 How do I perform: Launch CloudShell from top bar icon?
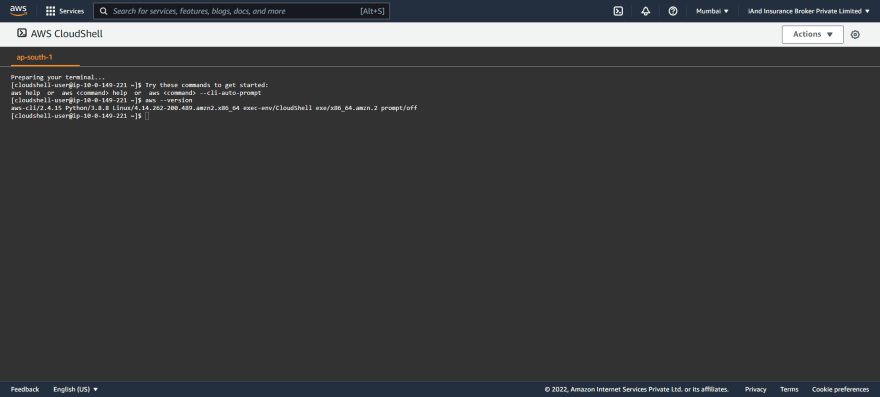click(x=618, y=11)
